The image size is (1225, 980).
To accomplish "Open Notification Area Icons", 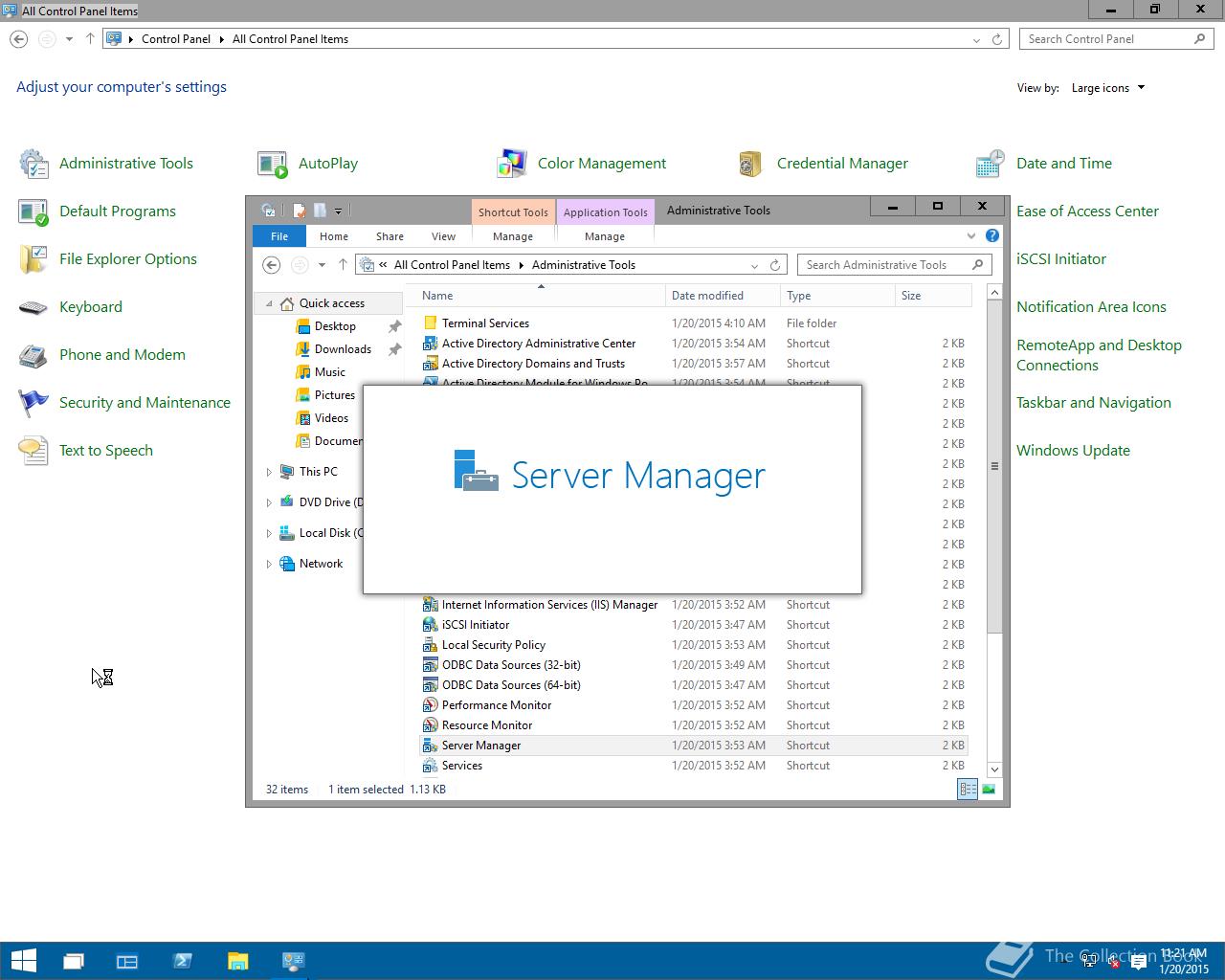I will pyautogui.click(x=1091, y=307).
